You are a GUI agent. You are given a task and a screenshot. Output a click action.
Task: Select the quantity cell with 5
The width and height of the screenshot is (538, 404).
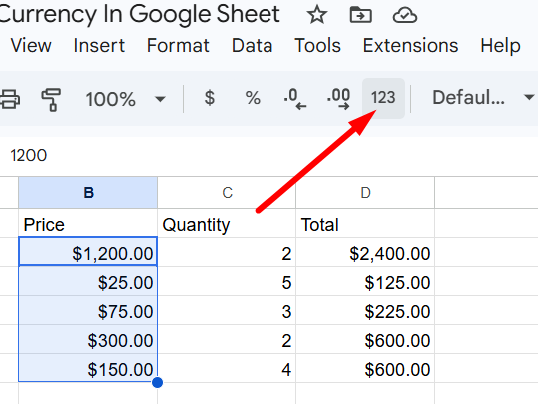click(x=226, y=281)
